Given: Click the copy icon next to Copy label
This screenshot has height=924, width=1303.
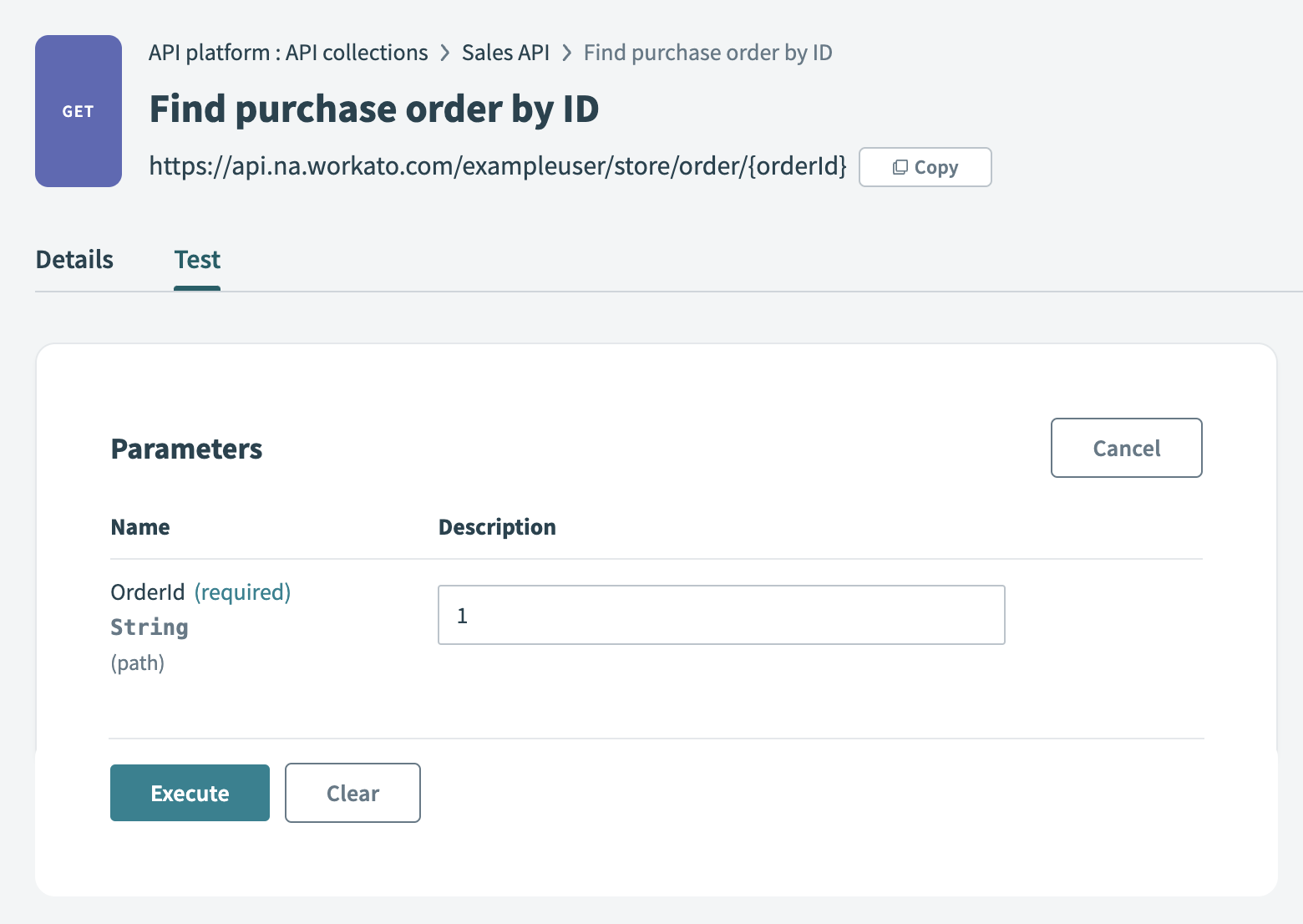Looking at the screenshot, I should (900, 167).
